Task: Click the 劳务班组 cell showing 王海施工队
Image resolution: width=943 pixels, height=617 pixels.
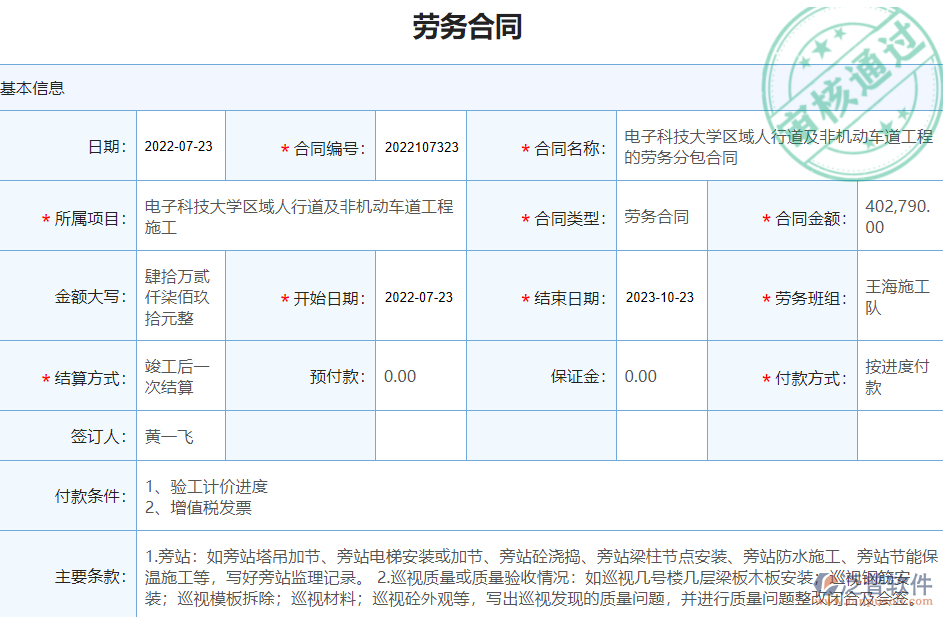Action: 897,296
